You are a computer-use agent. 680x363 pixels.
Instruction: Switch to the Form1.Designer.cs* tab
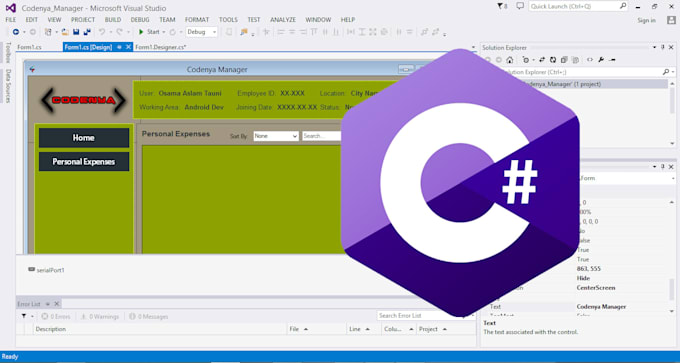160,47
